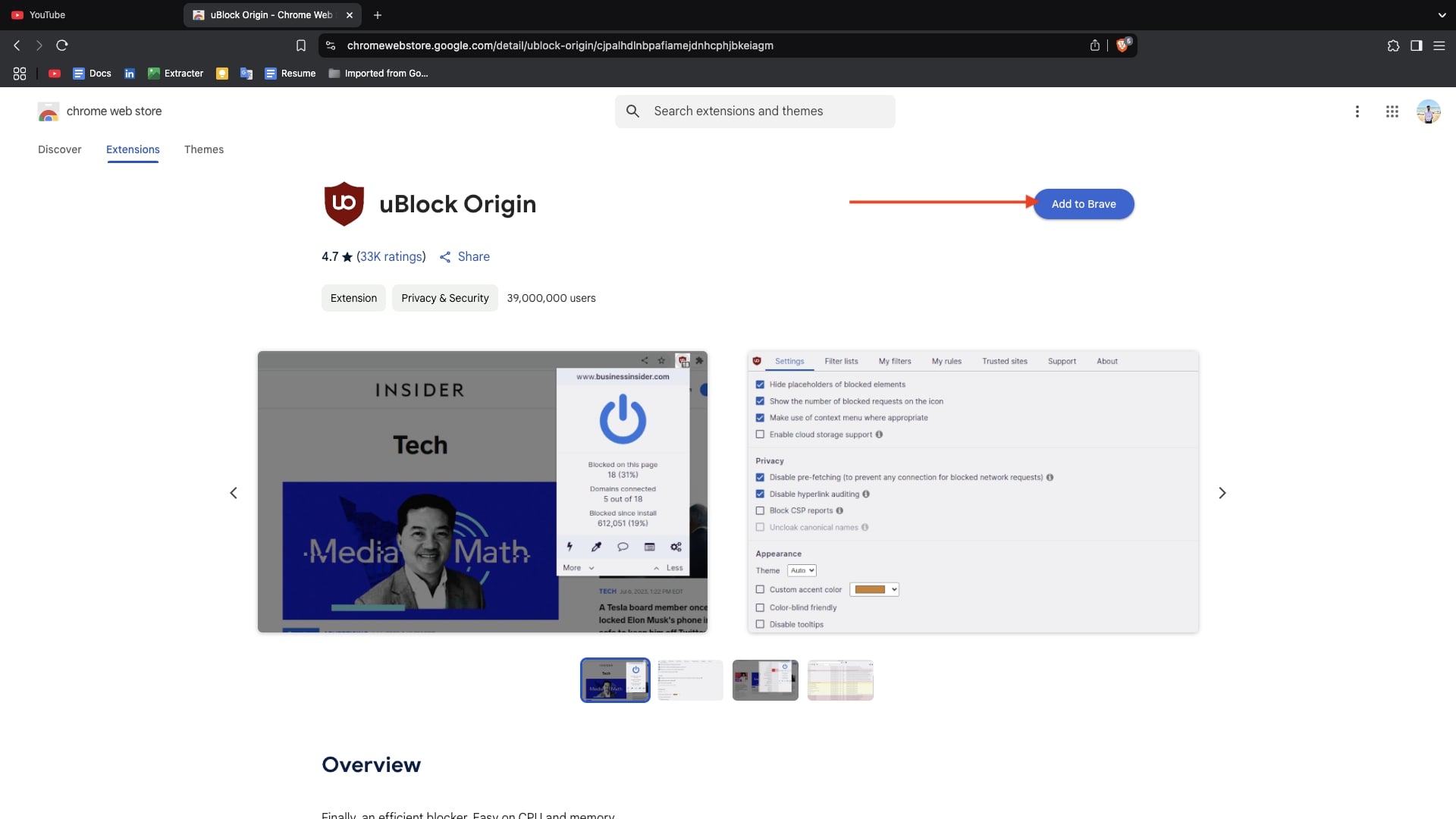The image size is (1456, 819).
Task: Open the Google apps grid
Action: point(1392,111)
